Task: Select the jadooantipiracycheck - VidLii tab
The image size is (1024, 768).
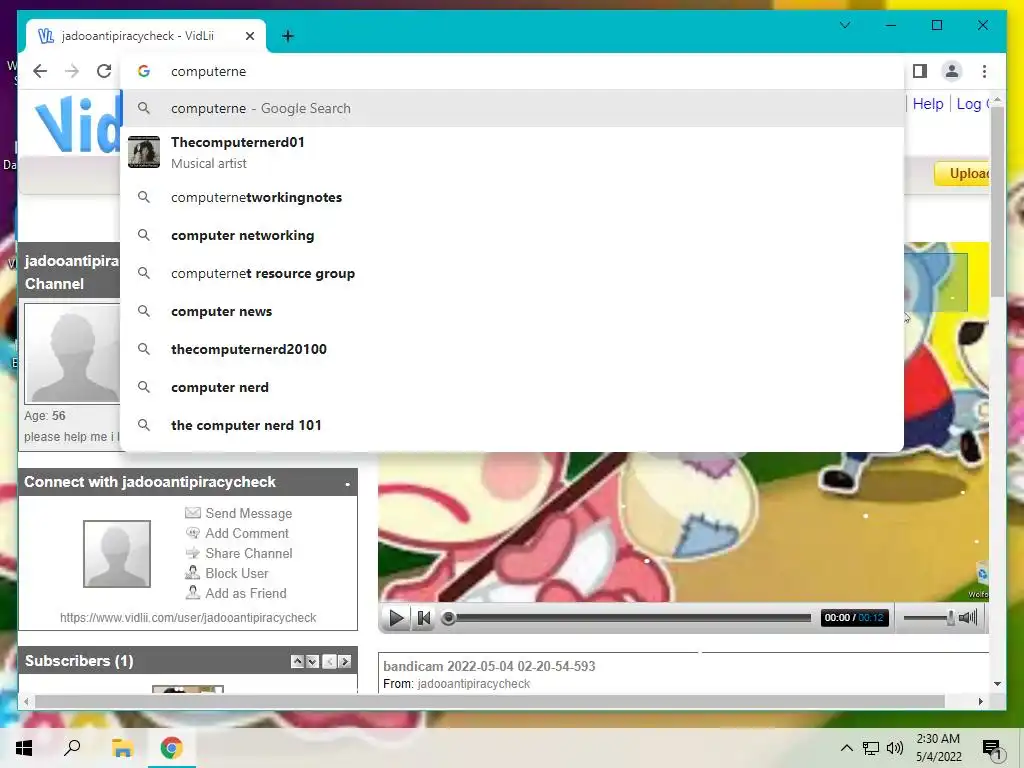Action: point(146,36)
